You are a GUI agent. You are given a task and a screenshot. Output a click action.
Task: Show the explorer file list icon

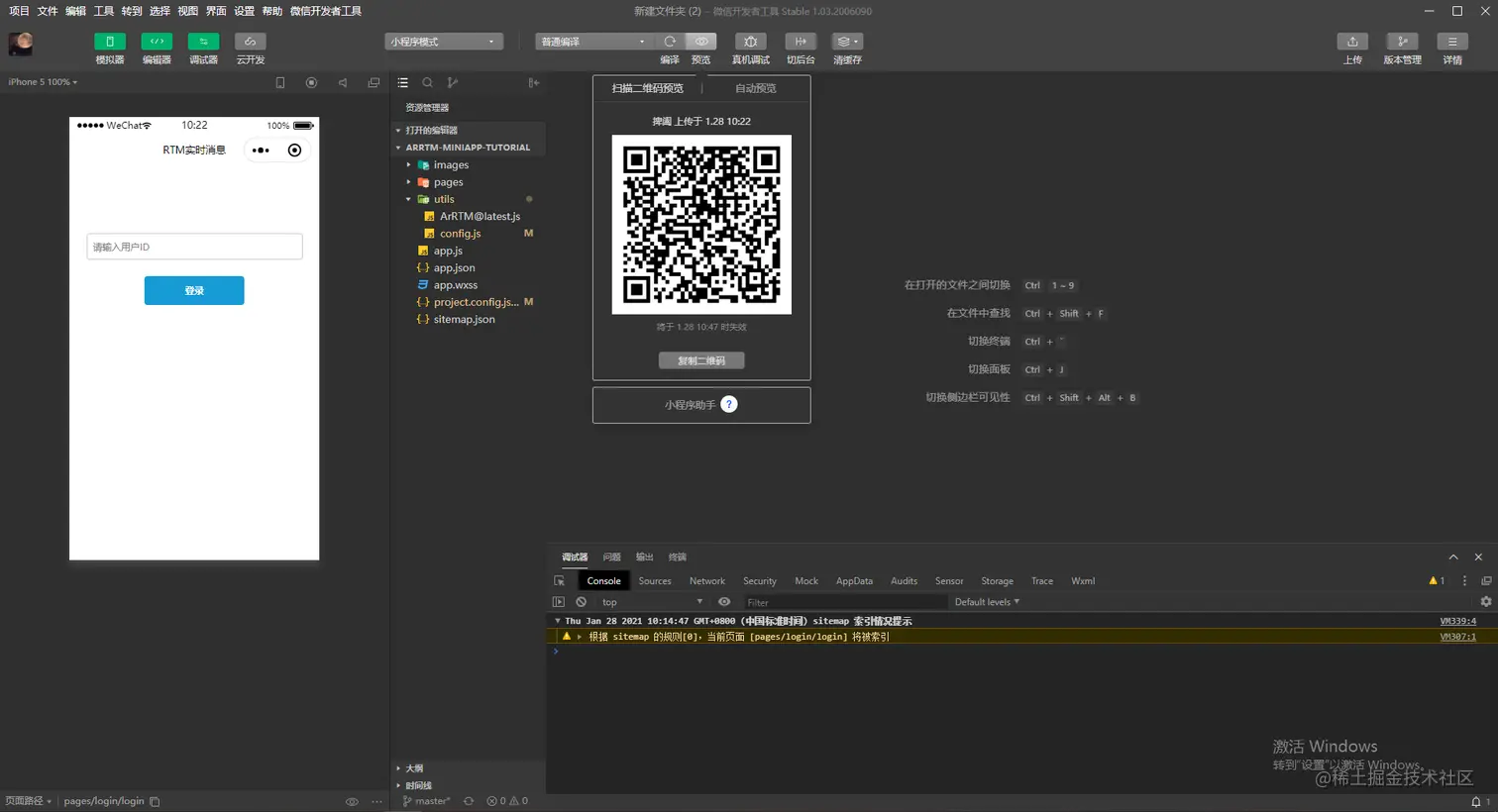click(403, 83)
